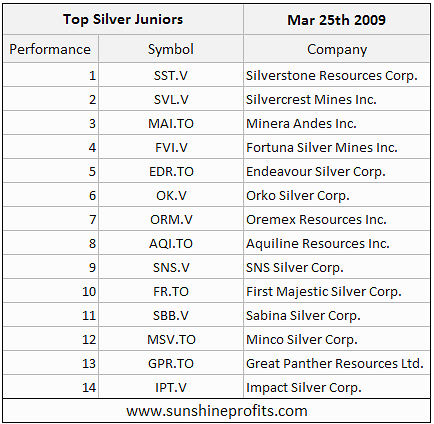The width and height of the screenshot is (434, 424).
Task: Select the SST.V symbol cell
Action: [x=171, y=75]
